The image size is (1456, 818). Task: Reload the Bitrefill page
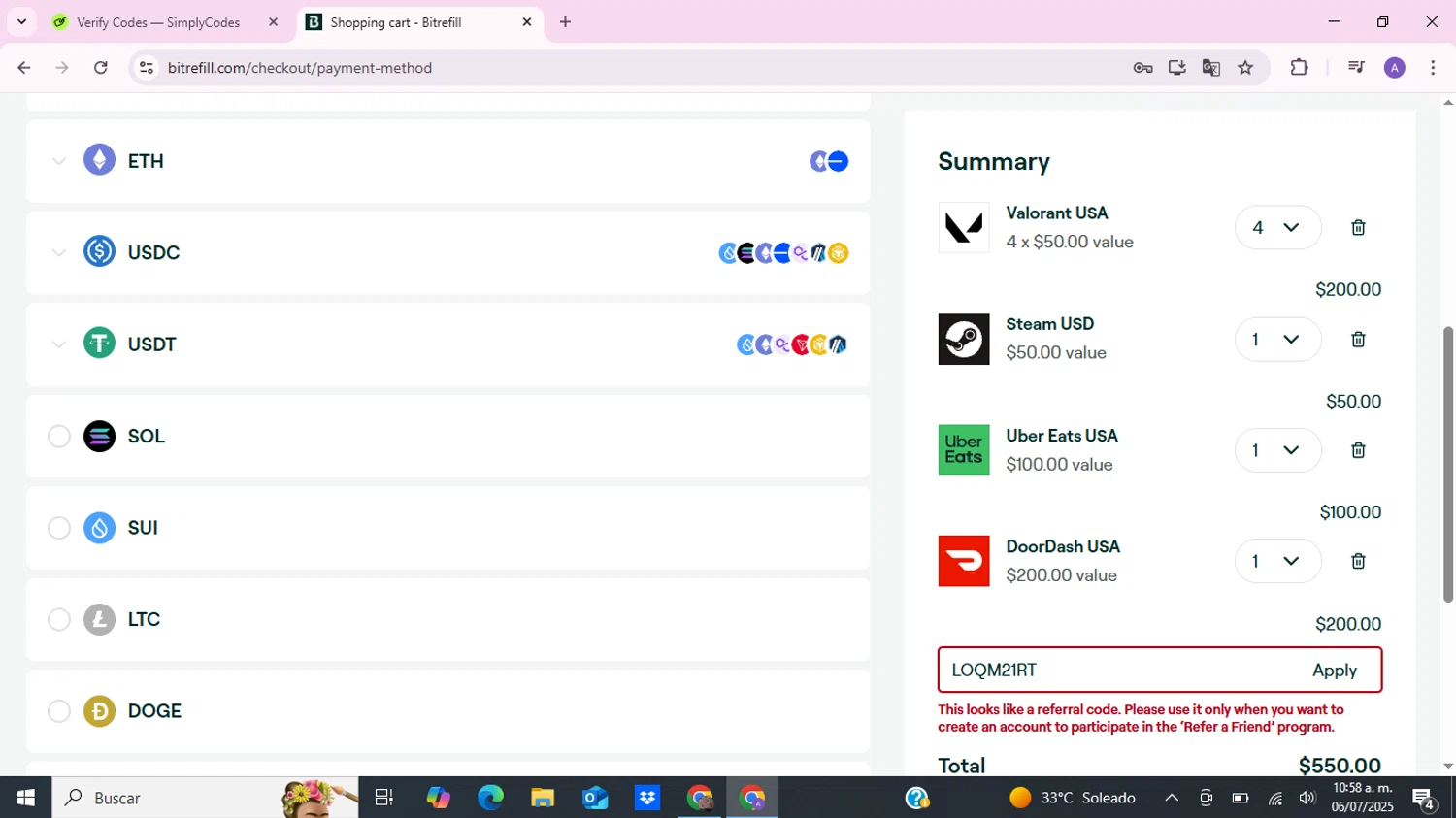101,68
